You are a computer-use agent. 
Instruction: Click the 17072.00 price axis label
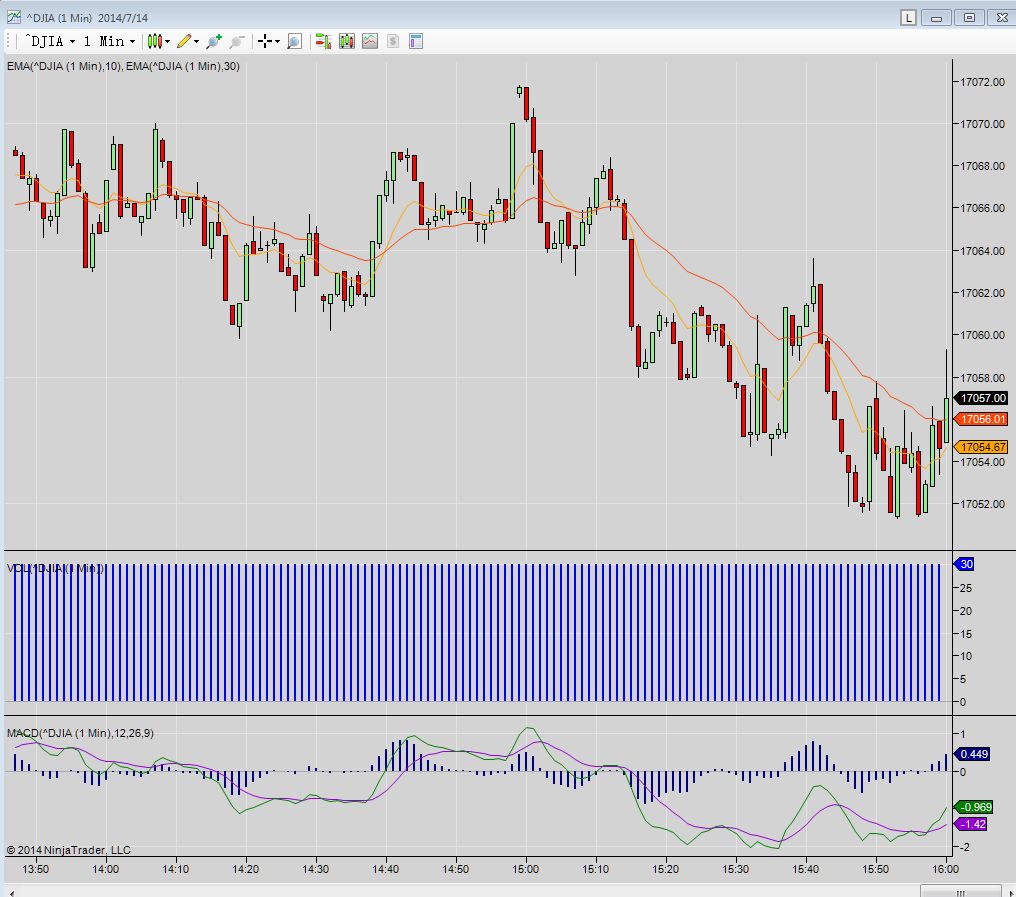point(982,82)
